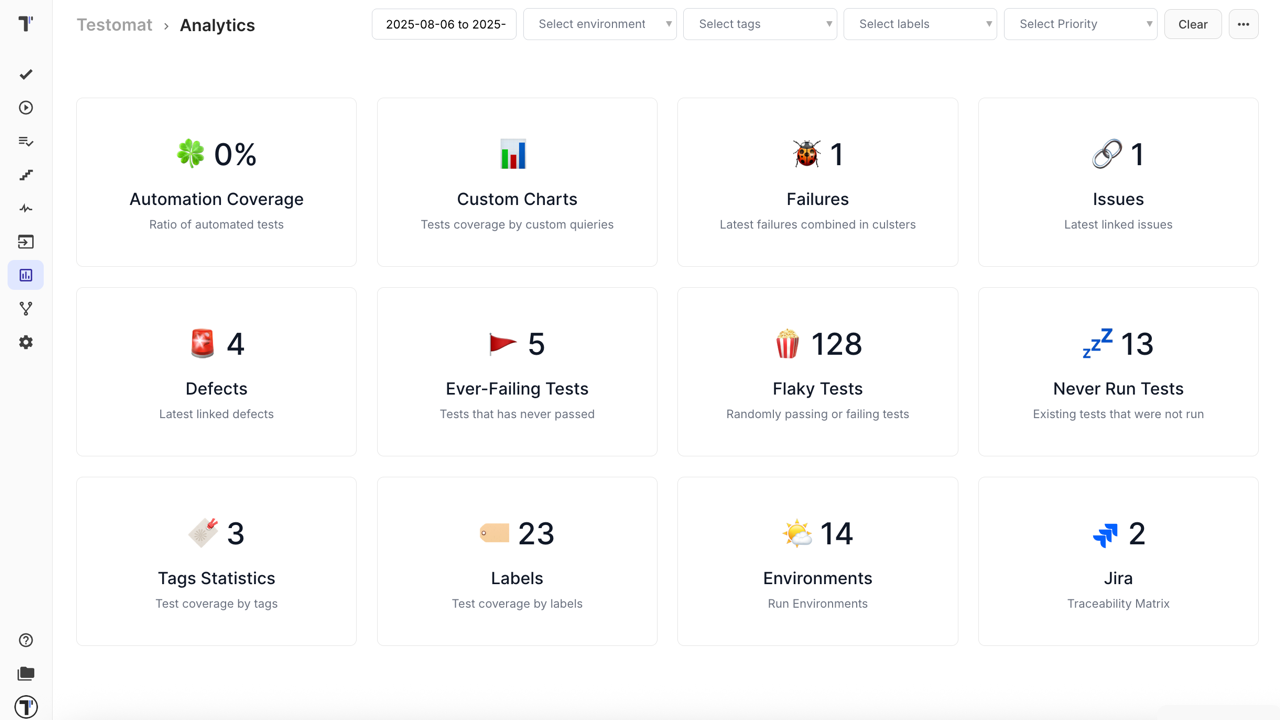Open the date range picker field
Viewport: 1280px width, 720px height.
(444, 24)
